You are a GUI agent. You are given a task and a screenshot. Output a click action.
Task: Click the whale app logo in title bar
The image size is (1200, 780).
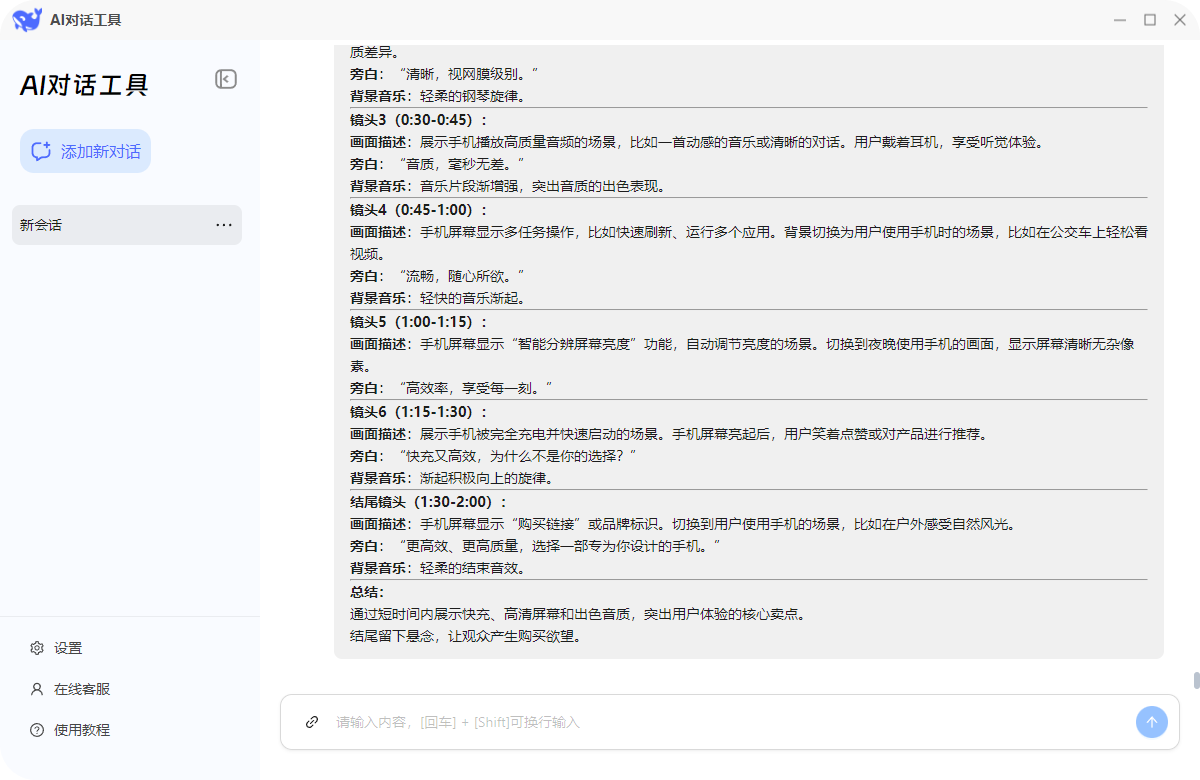pos(27,19)
